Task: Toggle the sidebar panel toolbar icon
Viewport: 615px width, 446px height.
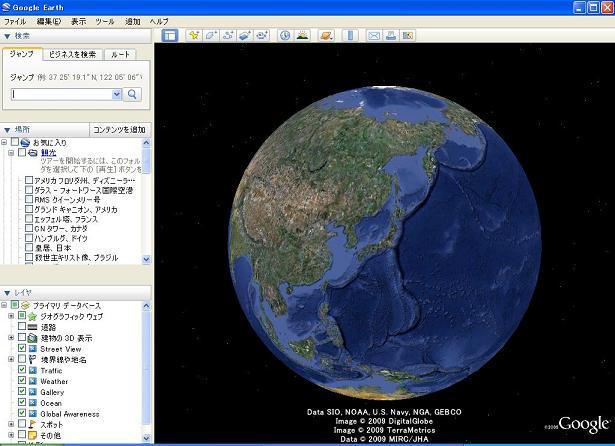Action: [x=170, y=36]
